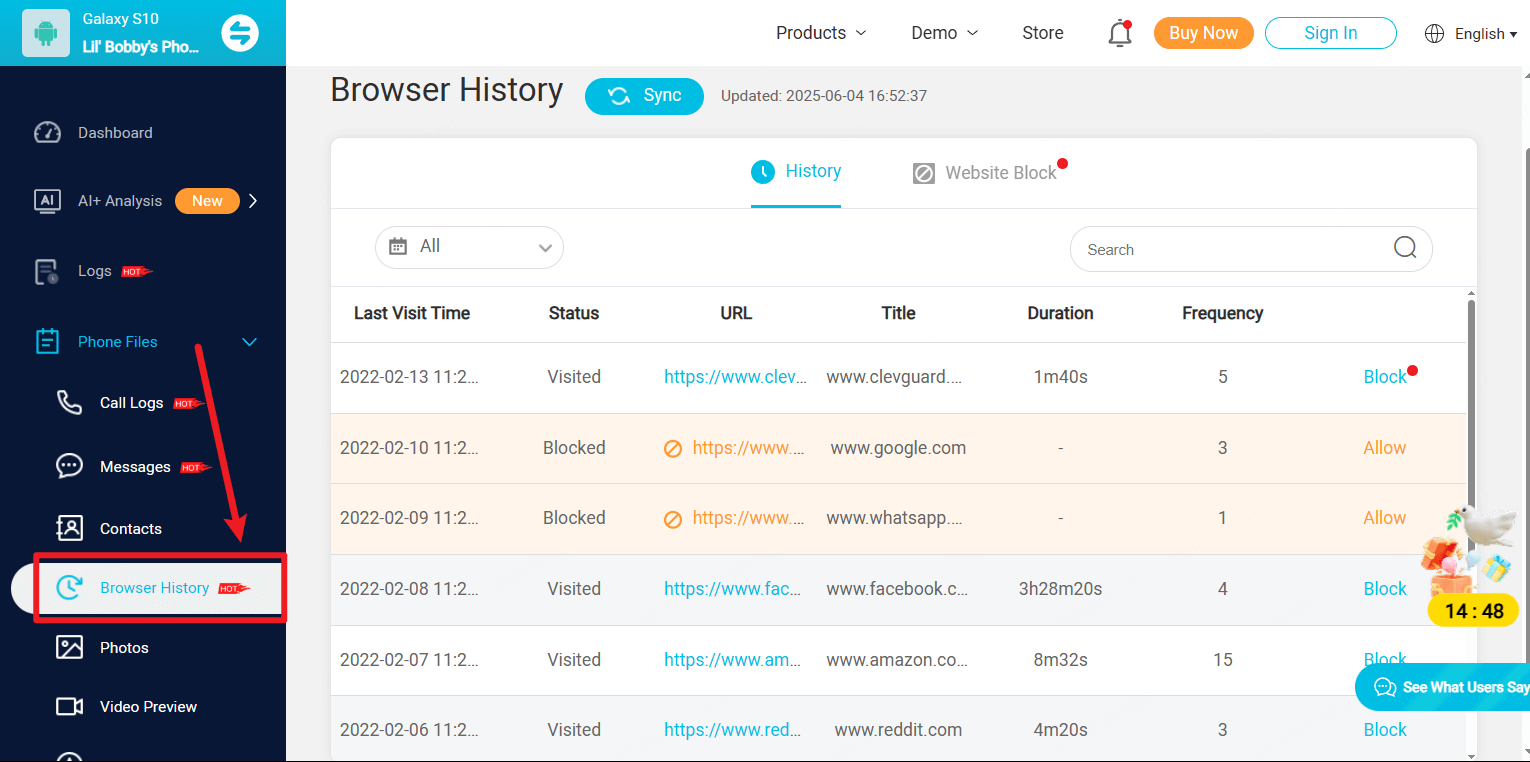Open the amazon URL link
The width and height of the screenshot is (1530, 762).
[x=733, y=660]
